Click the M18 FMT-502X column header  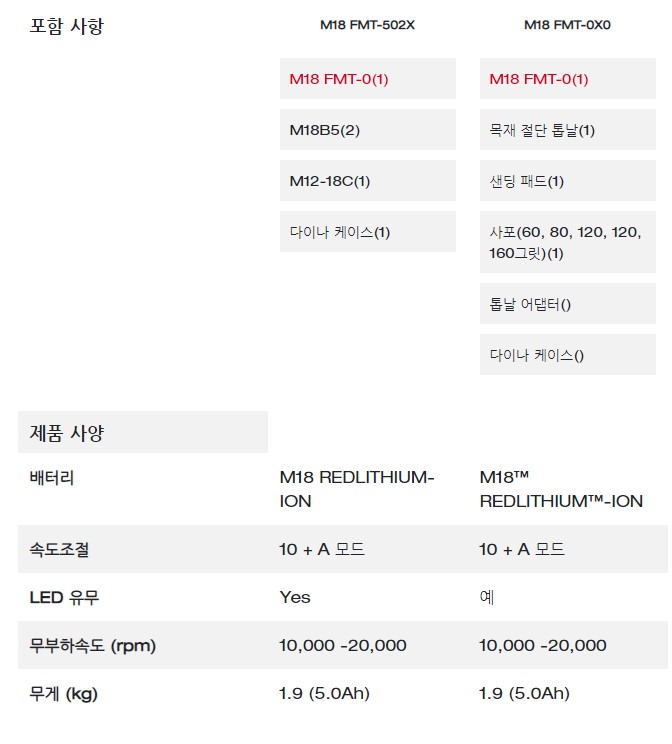click(367, 25)
